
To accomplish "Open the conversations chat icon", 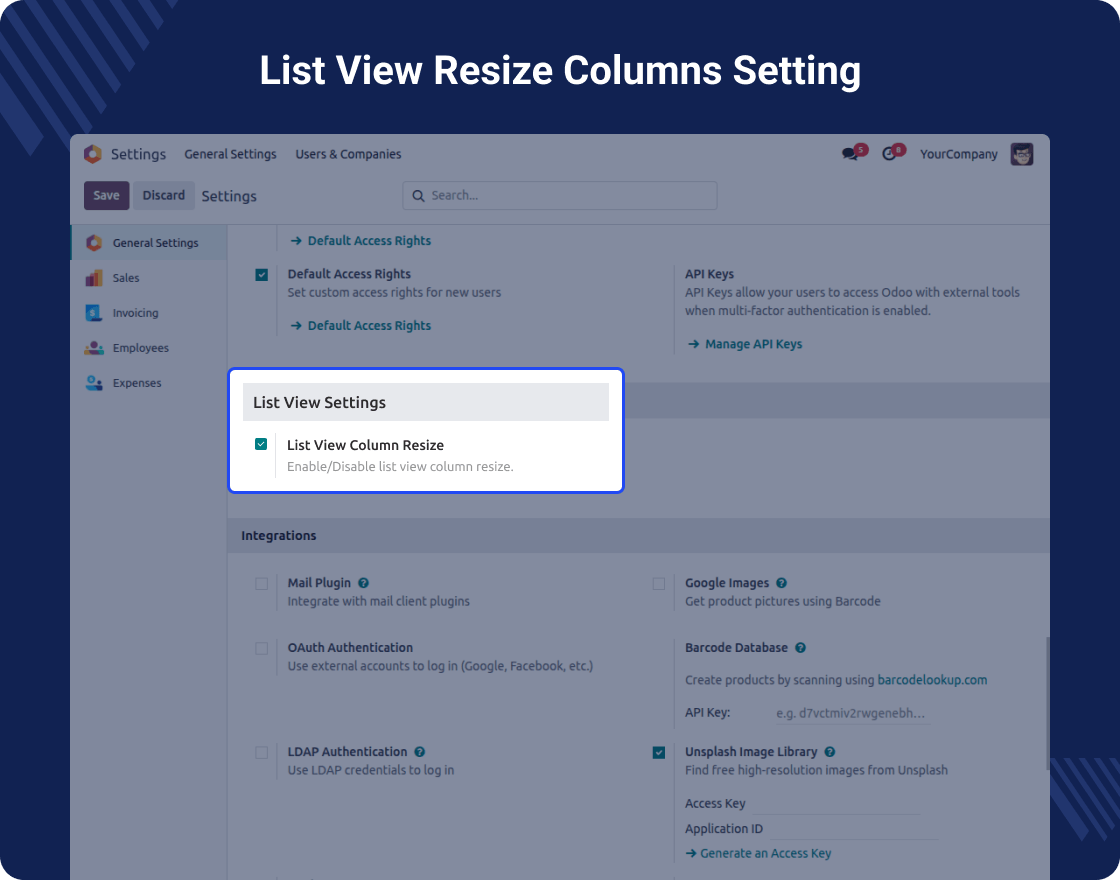I will coord(849,154).
